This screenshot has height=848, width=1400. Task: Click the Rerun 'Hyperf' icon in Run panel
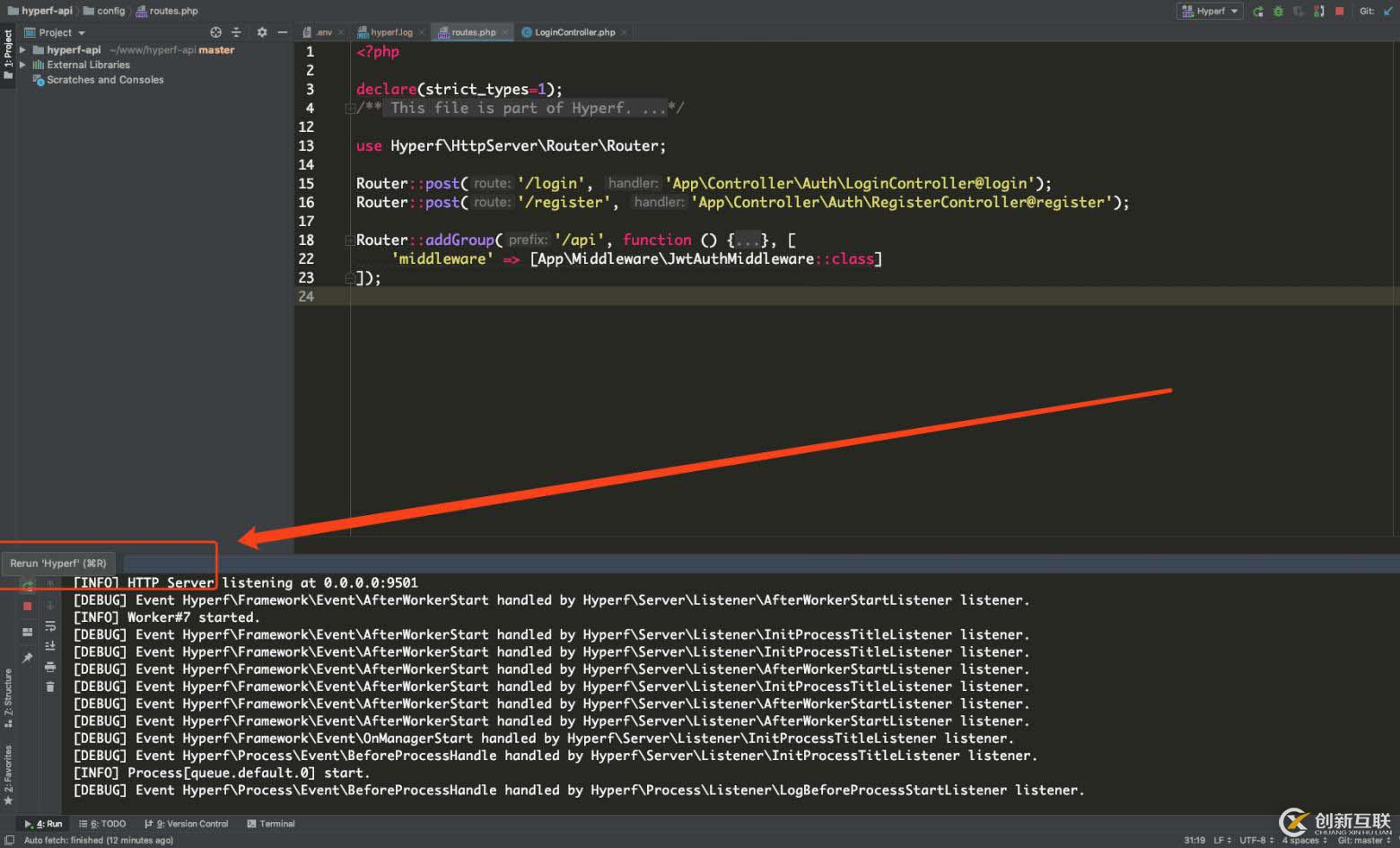pos(28,585)
